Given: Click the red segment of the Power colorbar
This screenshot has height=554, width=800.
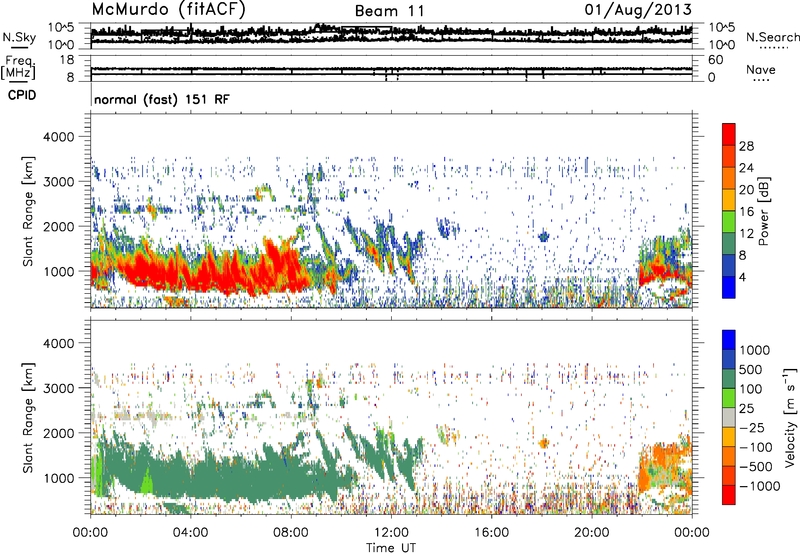Looking at the screenshot, I should click(729, 134).
